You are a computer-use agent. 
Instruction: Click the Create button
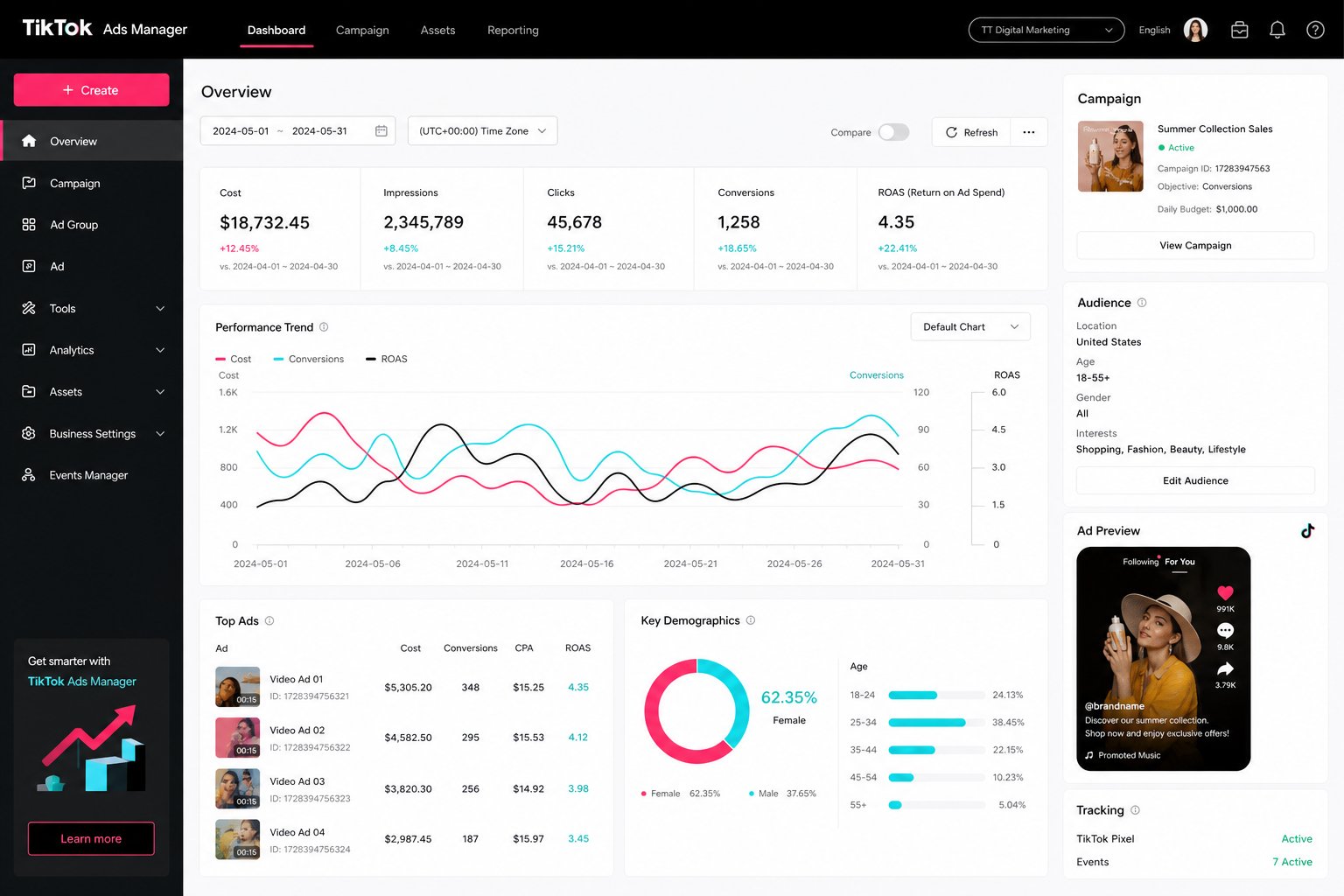(x=91, y=90)
